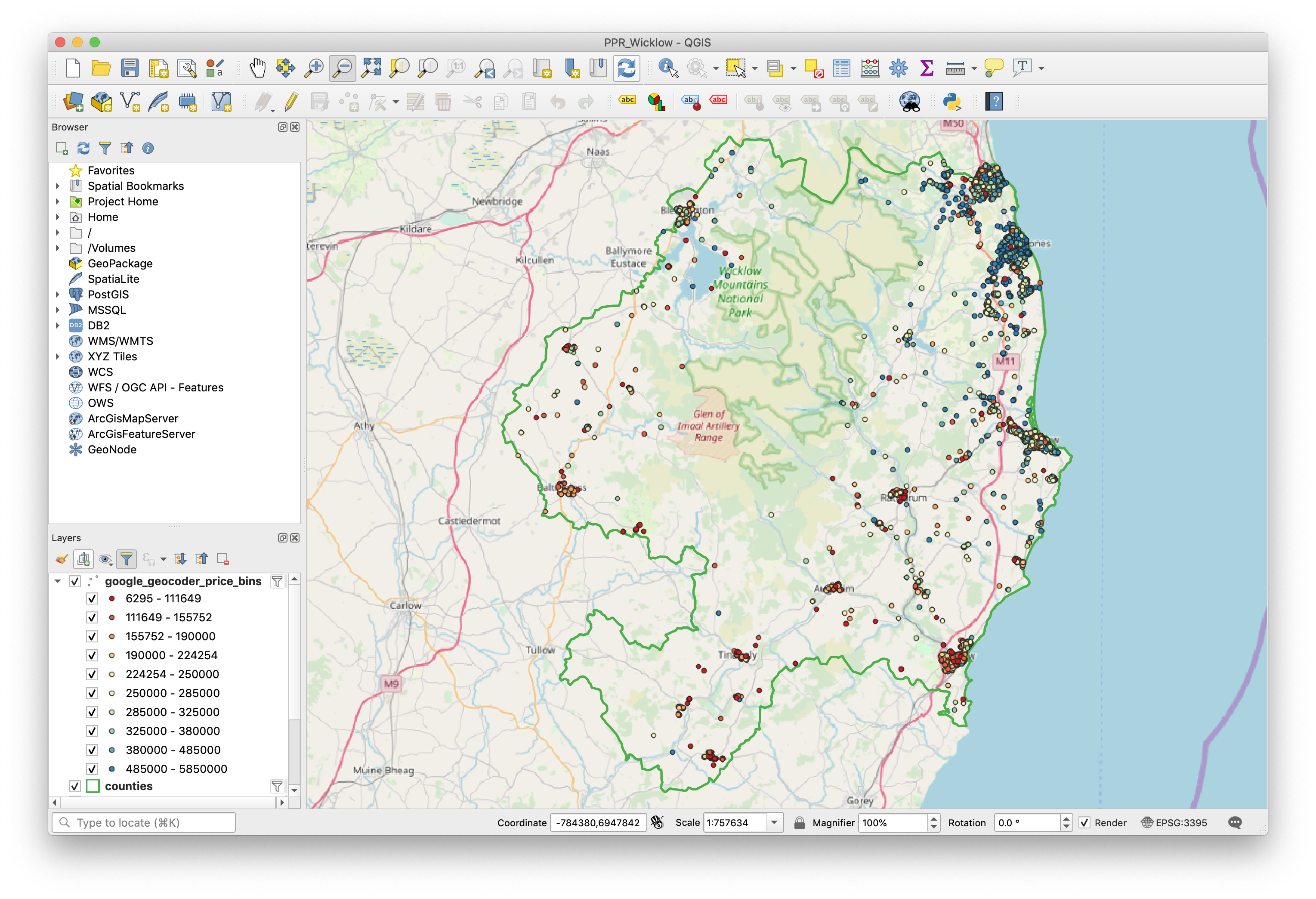Click the Zoom In magnifier tool

click(314, 68)
